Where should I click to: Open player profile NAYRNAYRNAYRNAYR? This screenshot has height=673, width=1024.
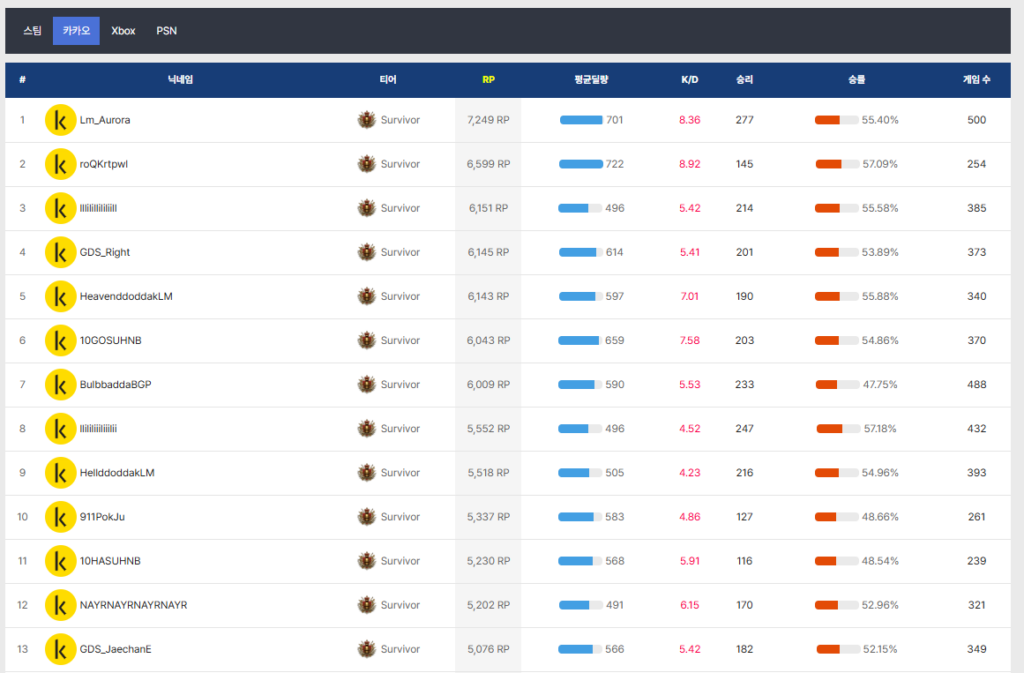(x=133, y=605)
